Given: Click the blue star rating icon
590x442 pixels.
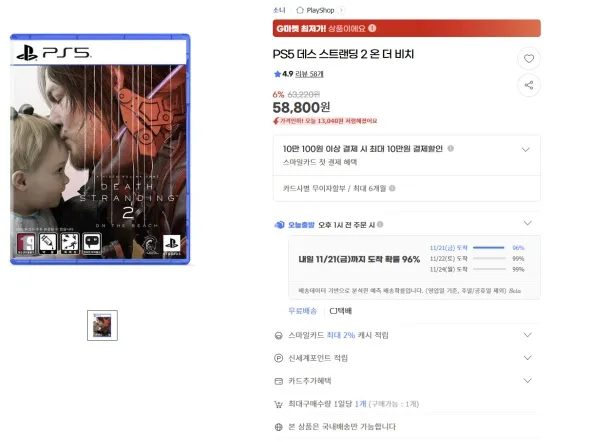Looking at the screenshot, I should [277, 74].
